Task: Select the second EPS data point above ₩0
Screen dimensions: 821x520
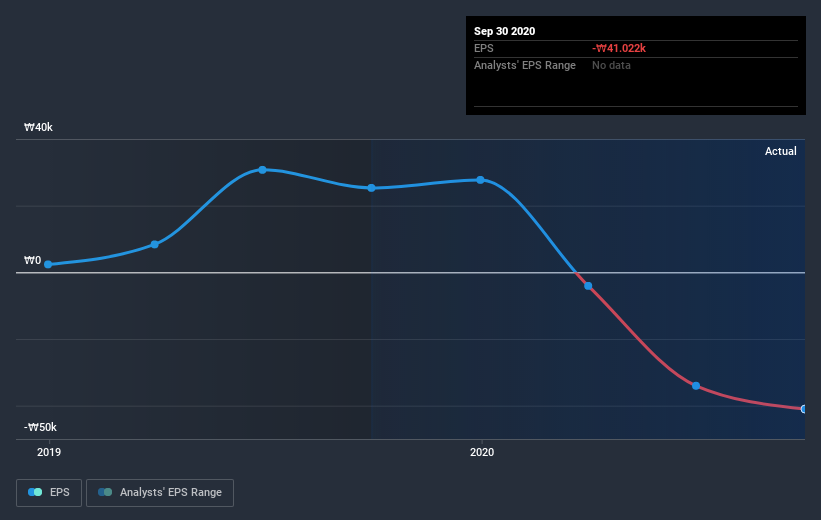Action: (154, 245)
